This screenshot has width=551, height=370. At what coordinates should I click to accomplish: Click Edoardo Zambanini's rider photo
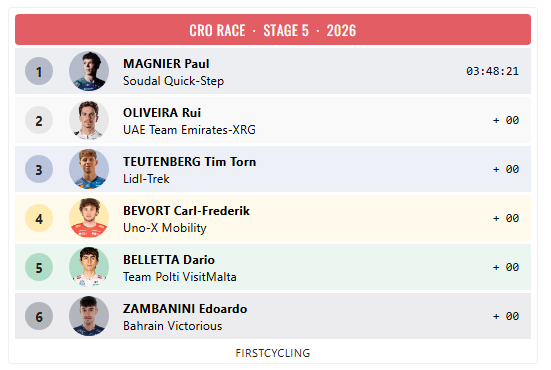(x=89, y=316)
